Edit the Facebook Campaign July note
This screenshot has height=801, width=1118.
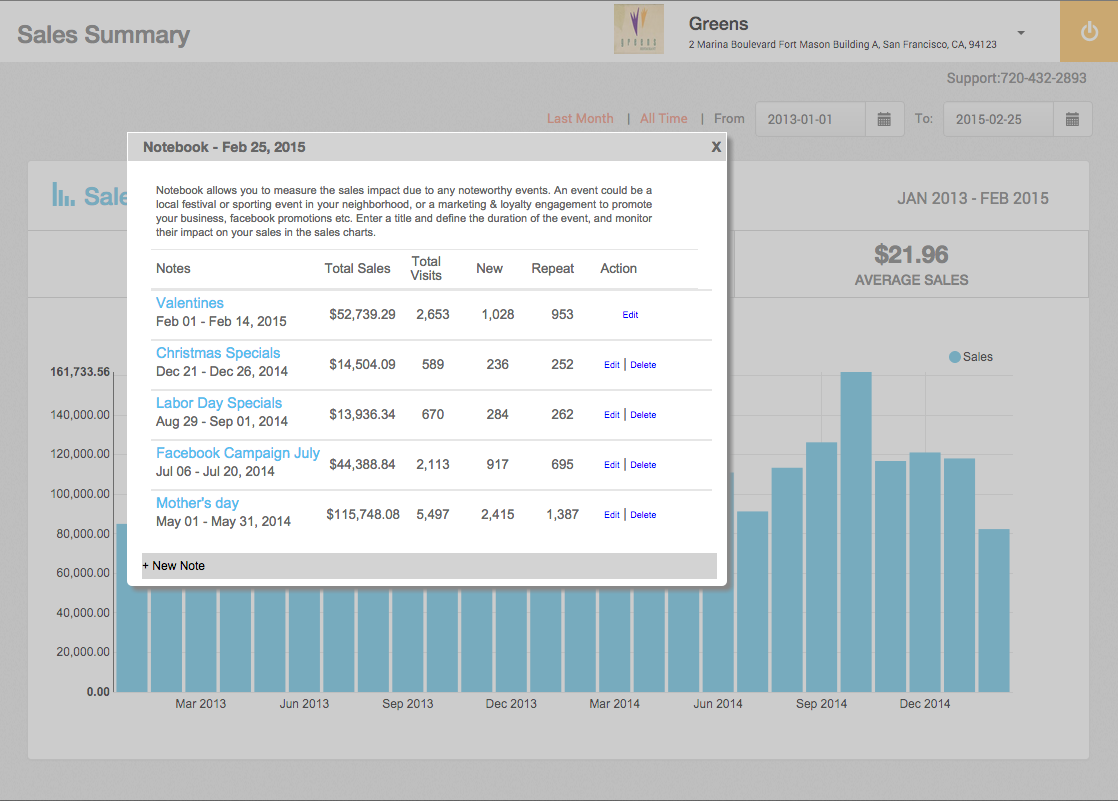click(612, 464)
